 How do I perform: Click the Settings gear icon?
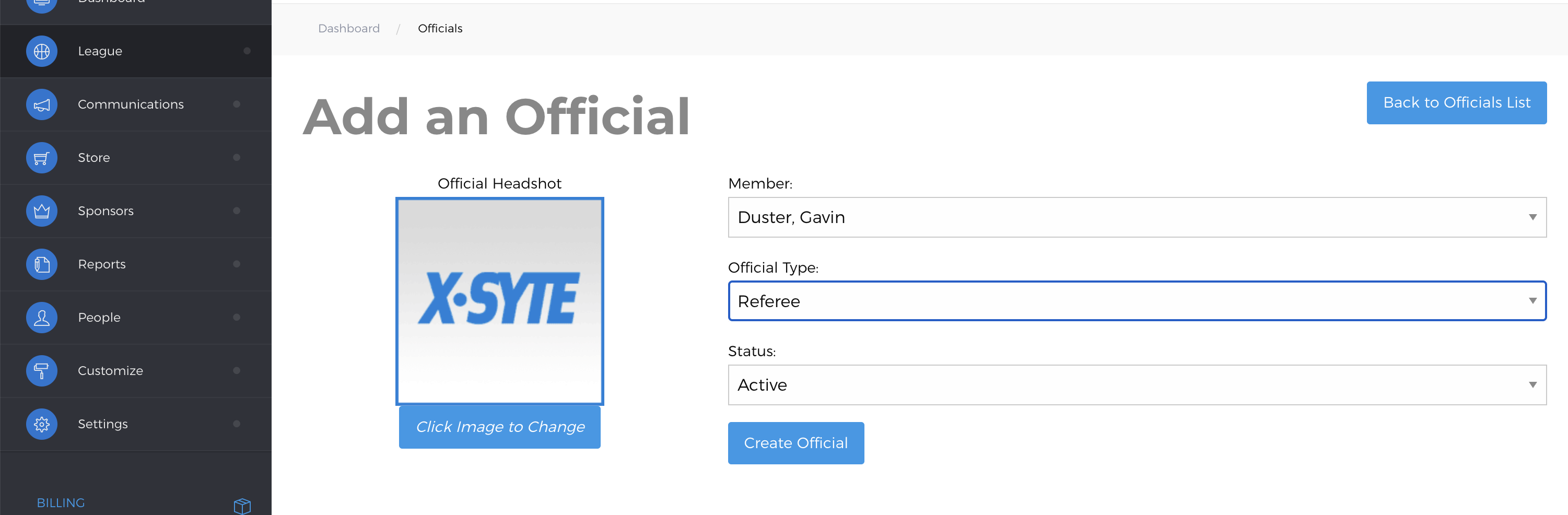(41, 424)
